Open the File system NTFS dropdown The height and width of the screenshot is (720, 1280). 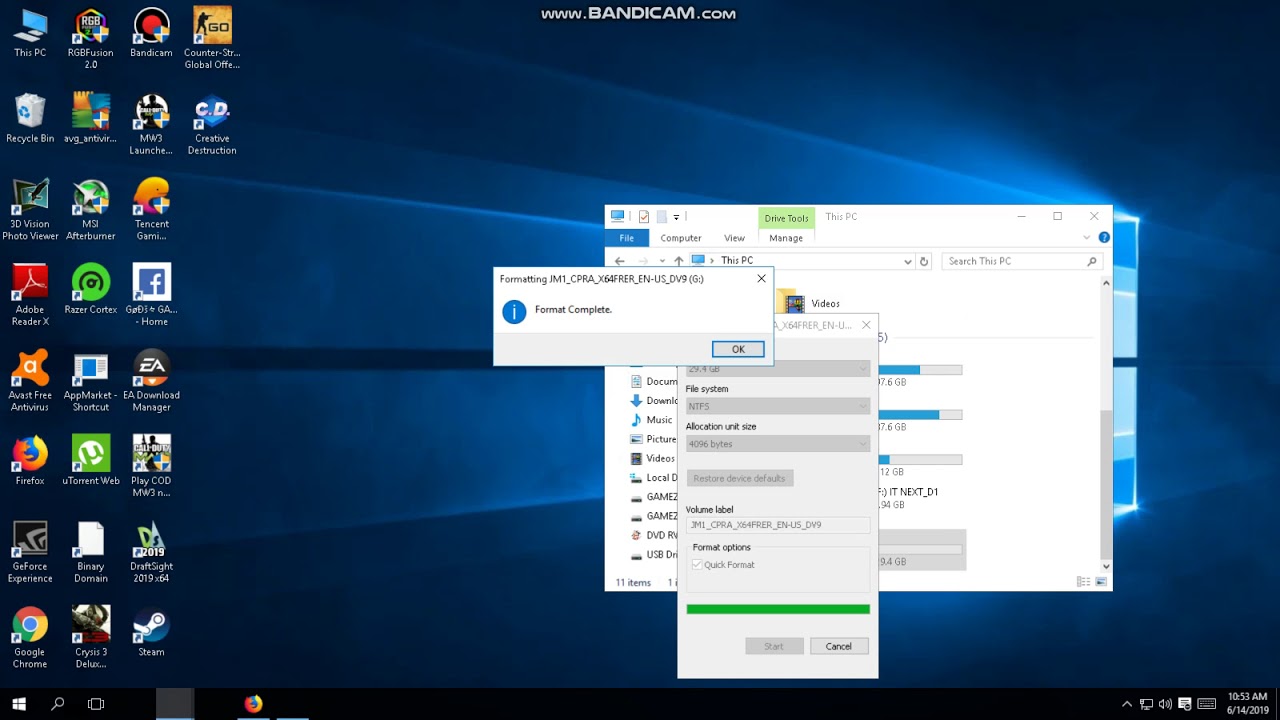click(778, 406)
